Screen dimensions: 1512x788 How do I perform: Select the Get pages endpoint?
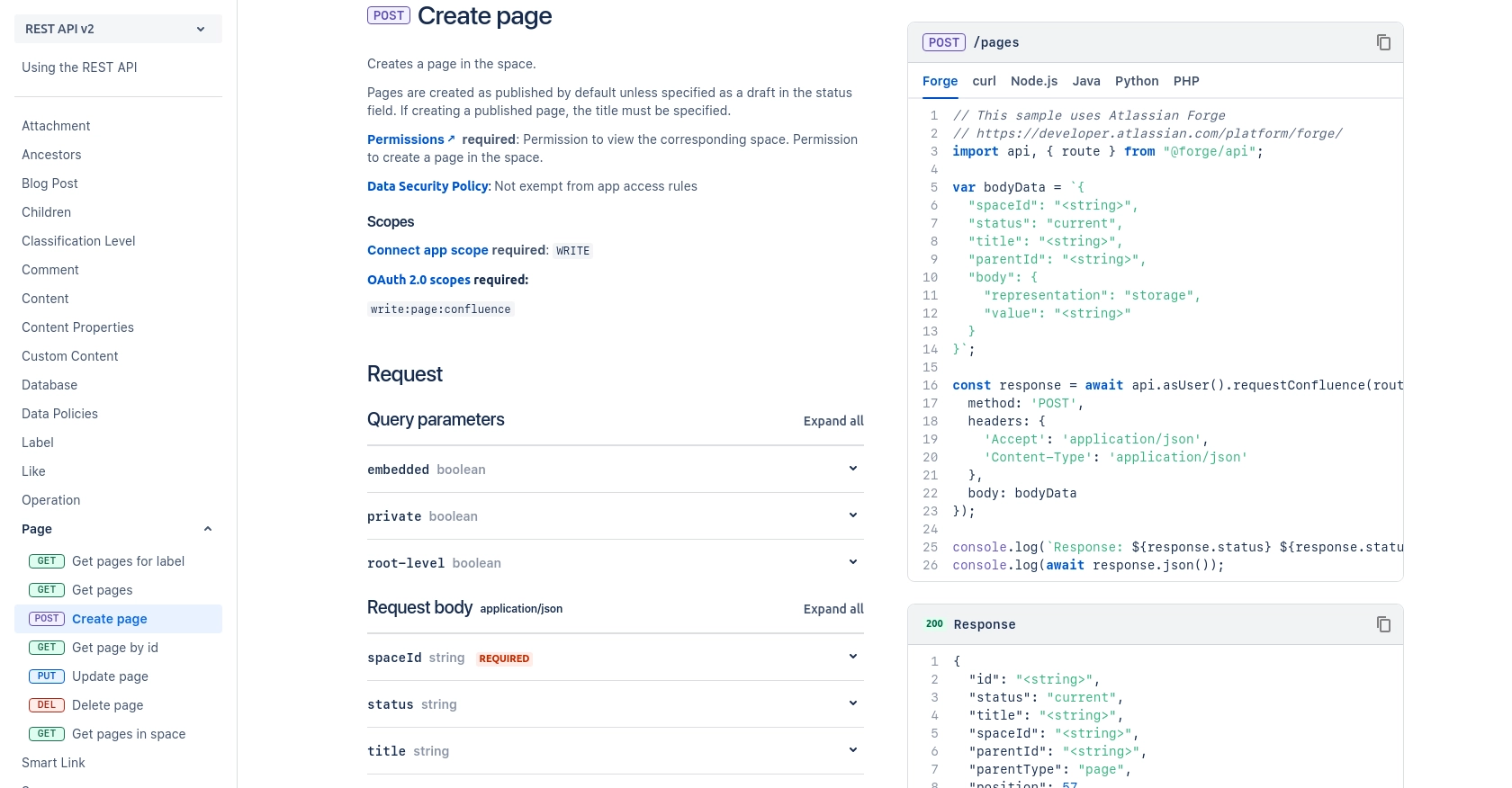click(x=118, y=590)
